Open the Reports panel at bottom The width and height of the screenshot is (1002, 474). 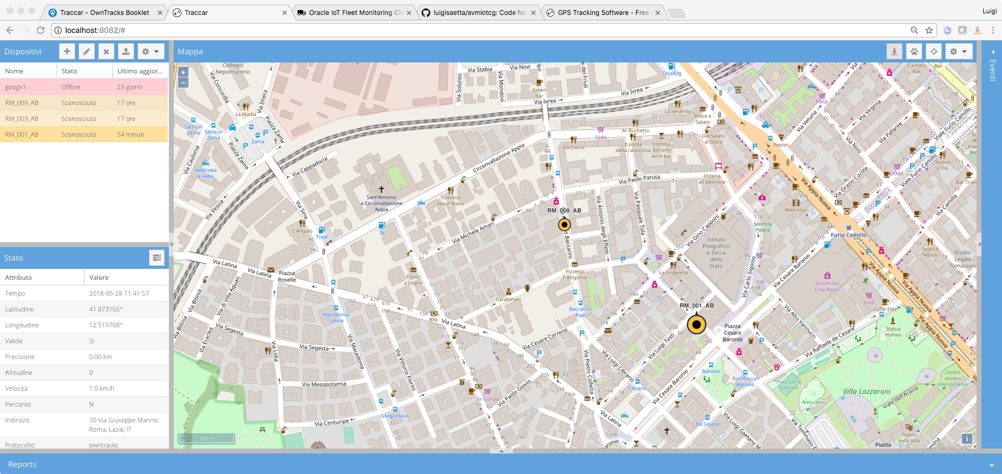point(22,464)
